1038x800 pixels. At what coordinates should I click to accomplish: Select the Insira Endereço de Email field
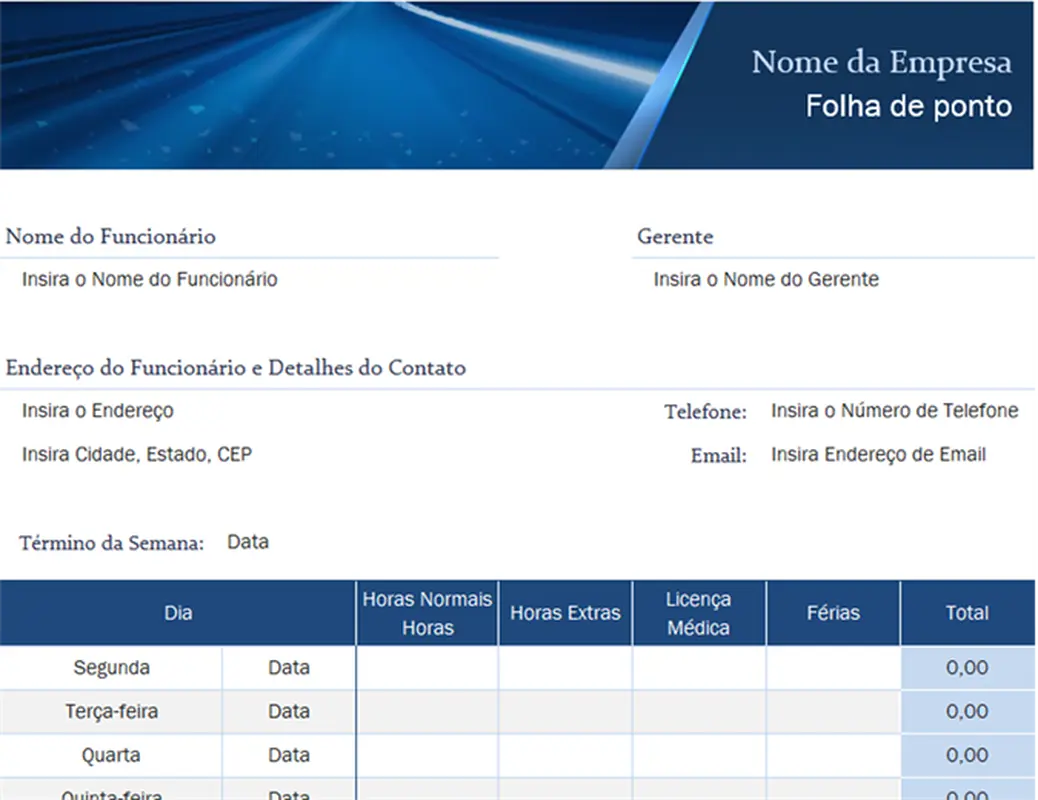click(877, 454)
